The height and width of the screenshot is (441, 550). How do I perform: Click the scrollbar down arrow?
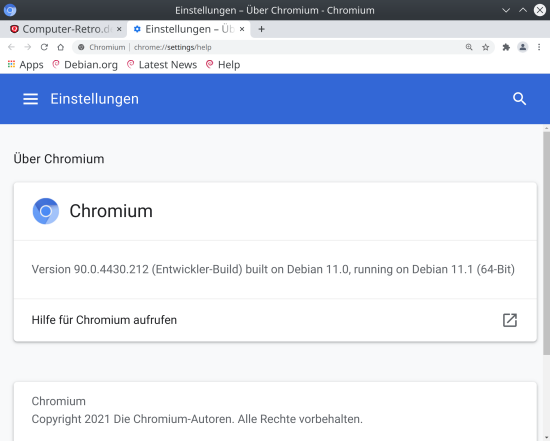(x=546, y=437)
